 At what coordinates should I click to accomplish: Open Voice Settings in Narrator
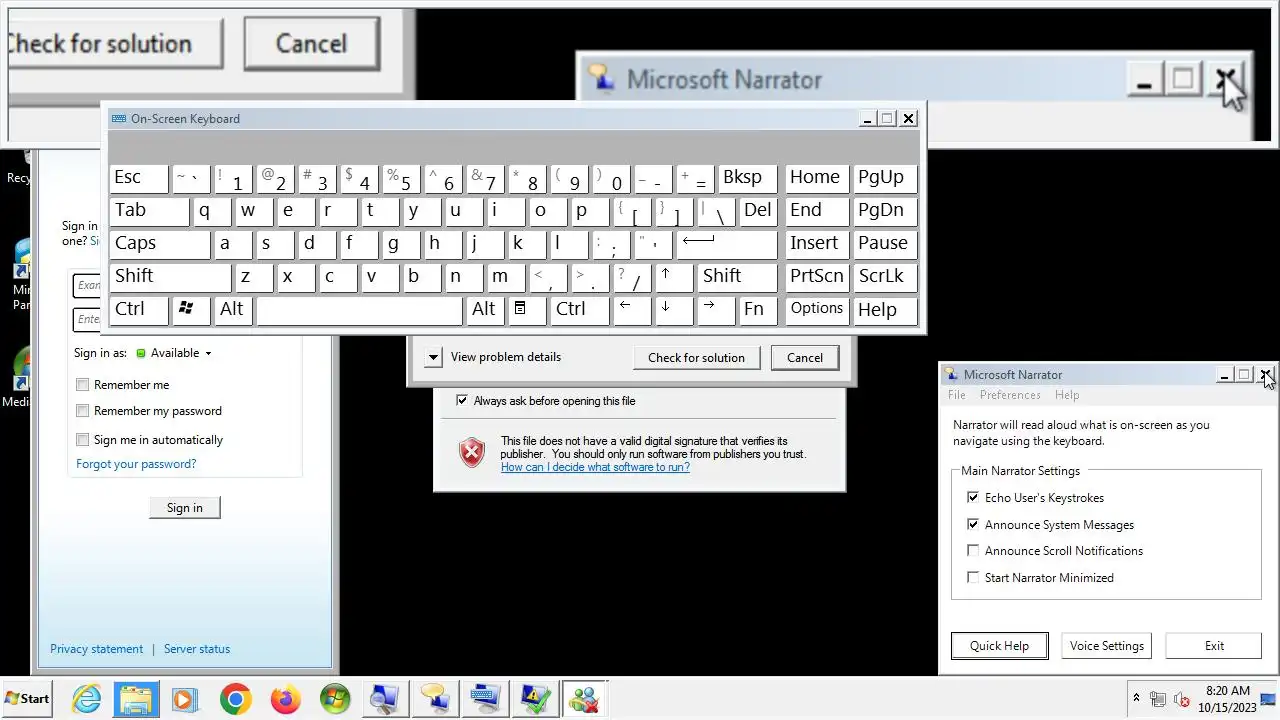(x=1107, y=646)
